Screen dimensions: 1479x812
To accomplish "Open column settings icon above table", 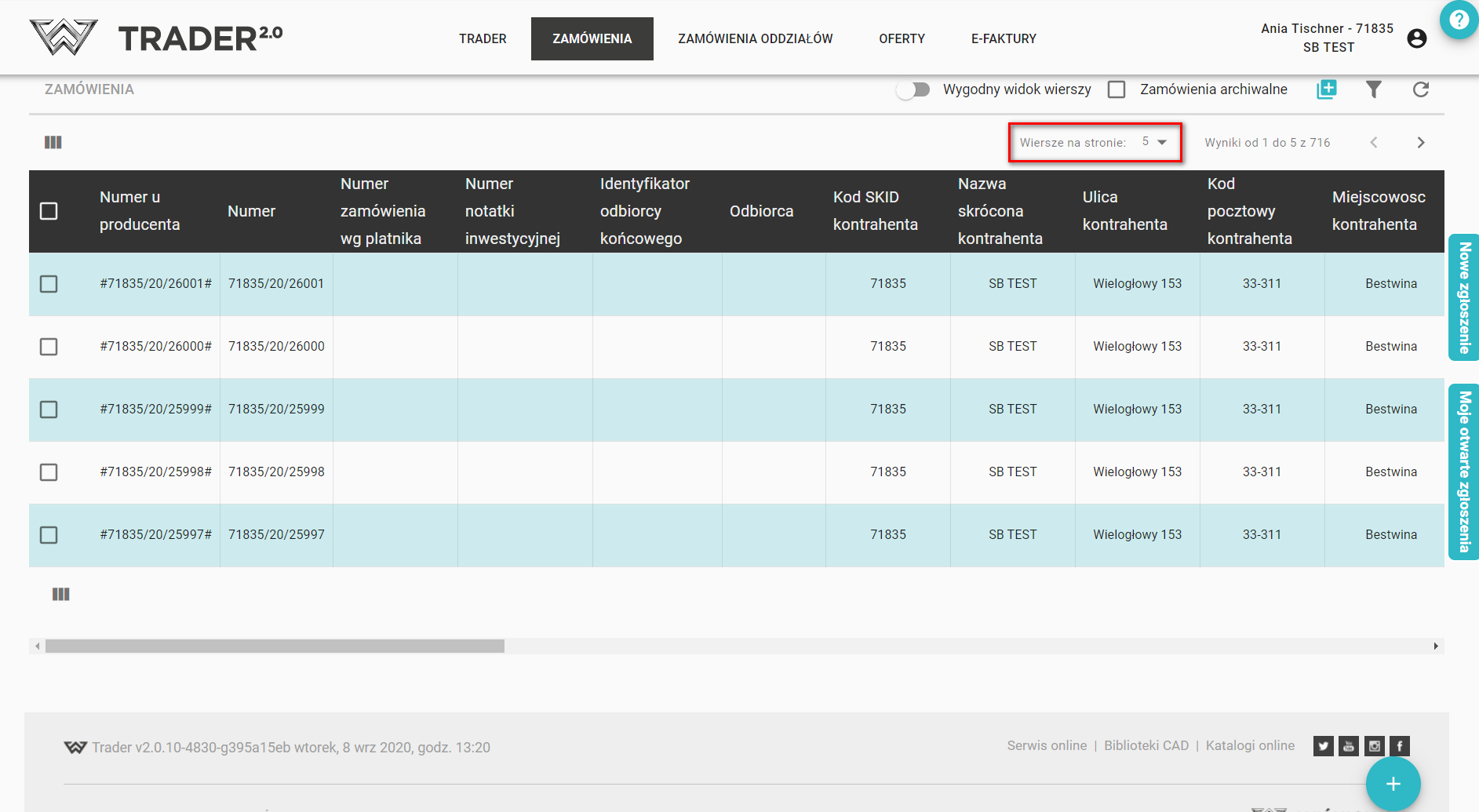I will tap(53, 142).
